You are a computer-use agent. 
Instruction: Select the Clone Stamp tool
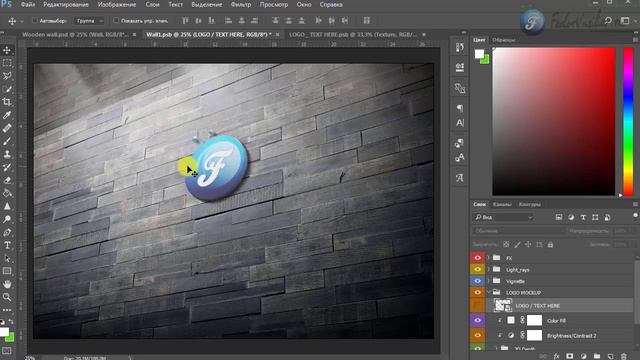7,154
